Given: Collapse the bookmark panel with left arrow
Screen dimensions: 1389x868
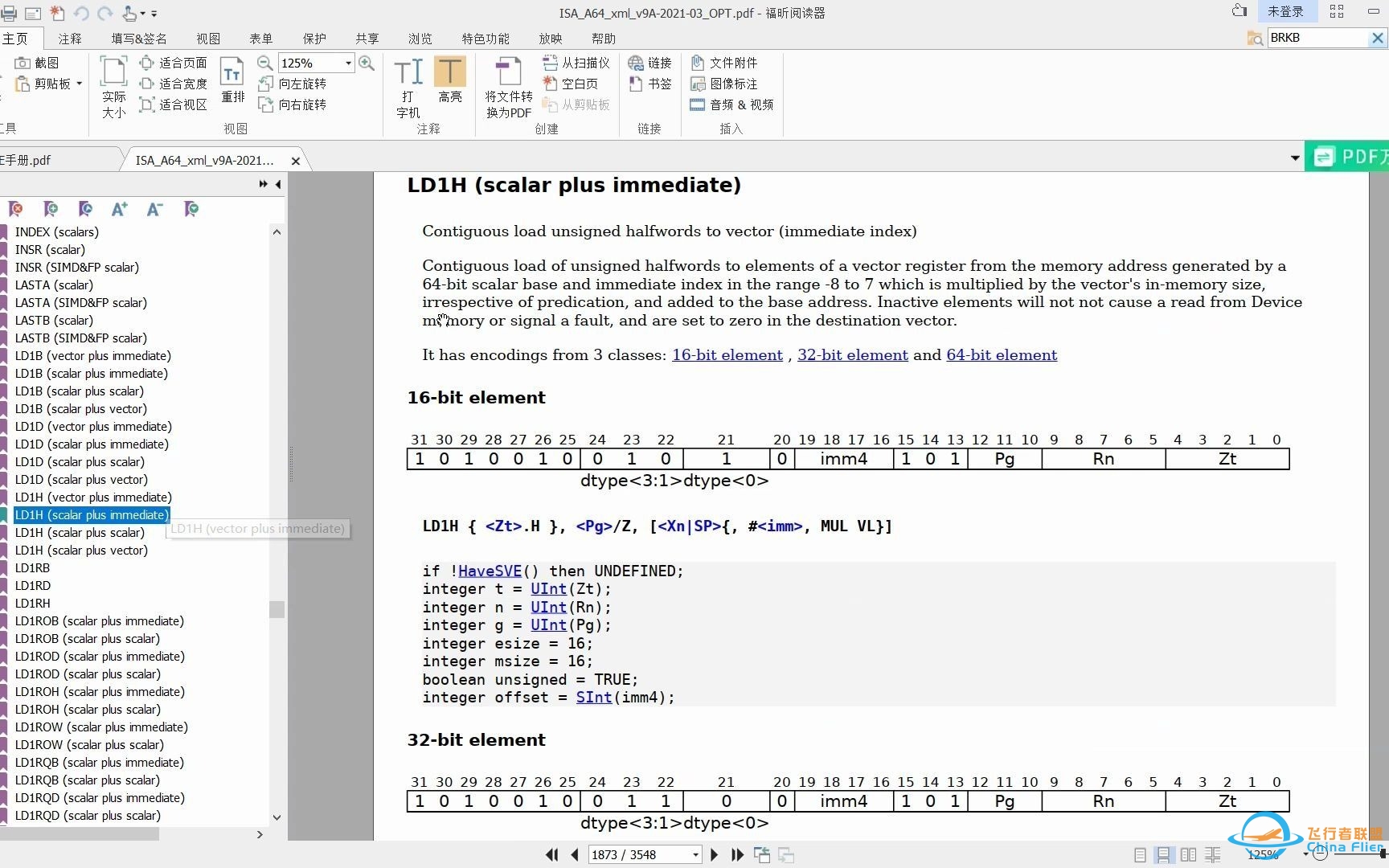Looking at the screenshot, I should (278, 184).
